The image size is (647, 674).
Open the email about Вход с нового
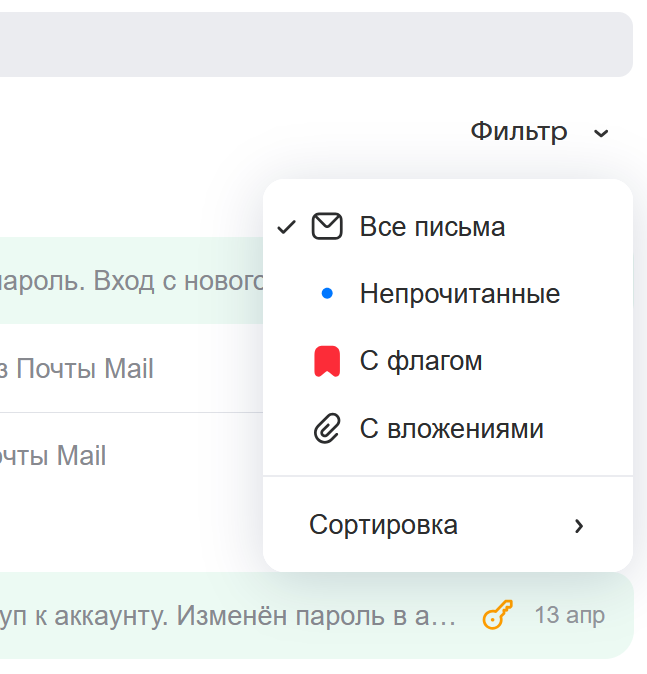point(130,281)
